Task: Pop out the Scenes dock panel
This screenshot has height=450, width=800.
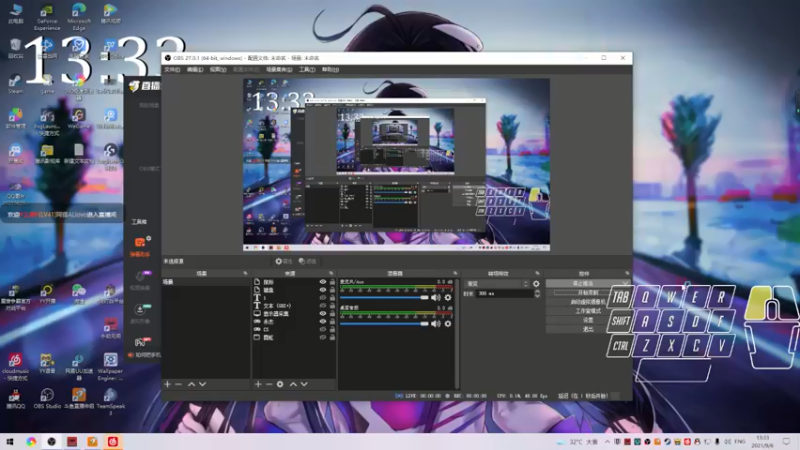Action: coord(245,273)
